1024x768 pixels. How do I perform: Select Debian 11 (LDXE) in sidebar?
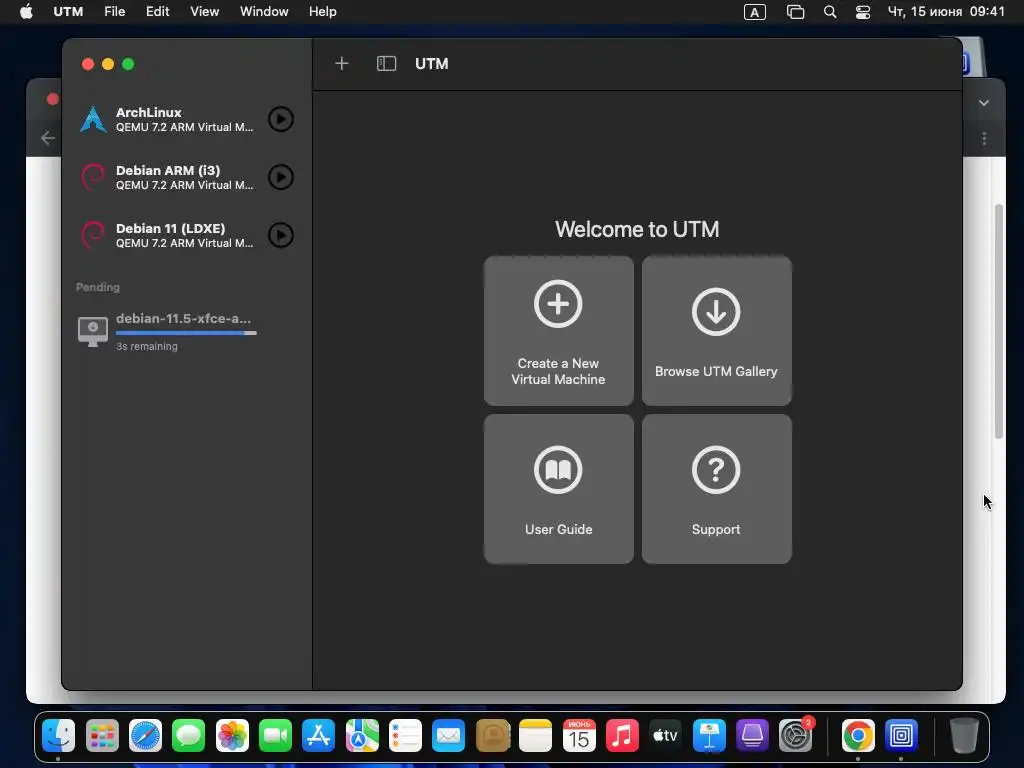(187, 235)
